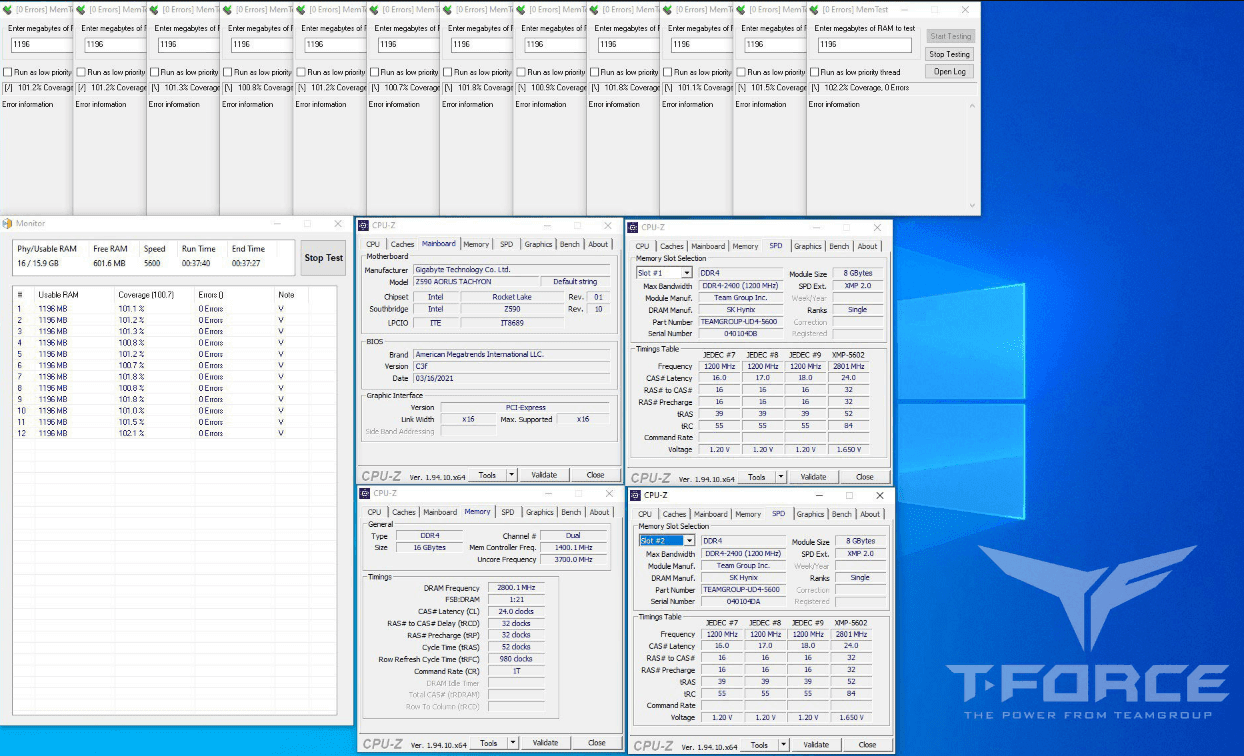Click the CPU-Z icon on the Mainboard window
1244x756 pixels.
[364, 226]
